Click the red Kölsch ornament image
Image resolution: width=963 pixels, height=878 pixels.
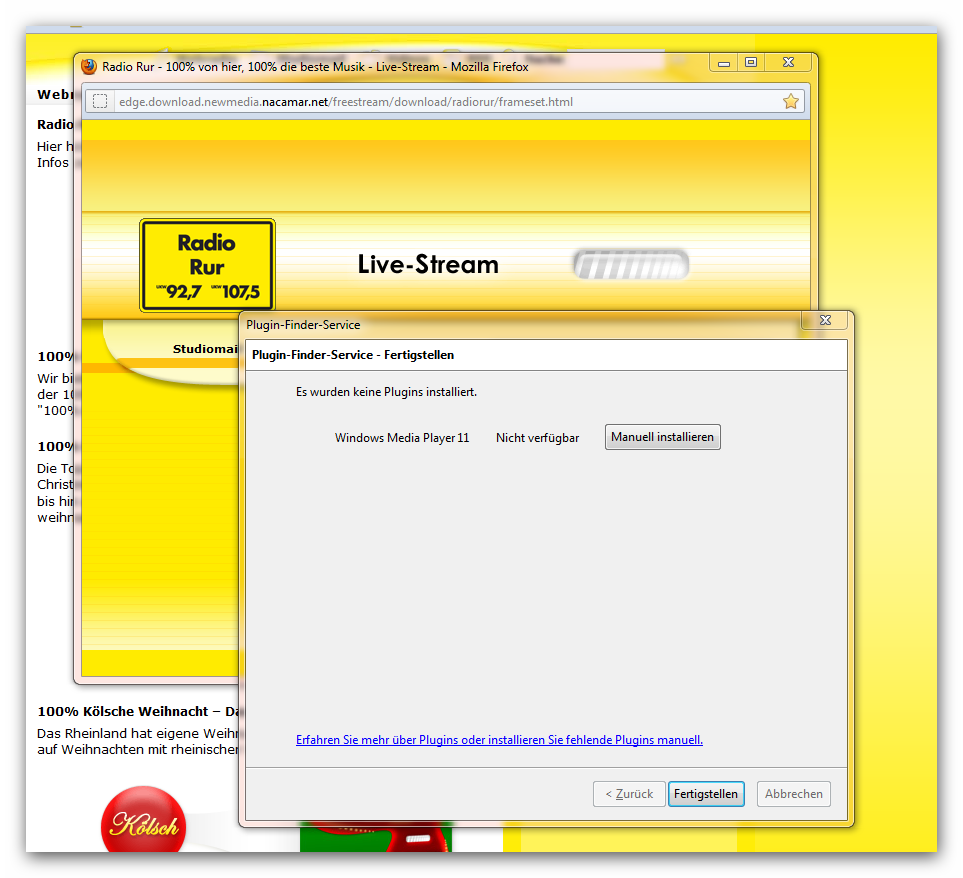point(143,819)
